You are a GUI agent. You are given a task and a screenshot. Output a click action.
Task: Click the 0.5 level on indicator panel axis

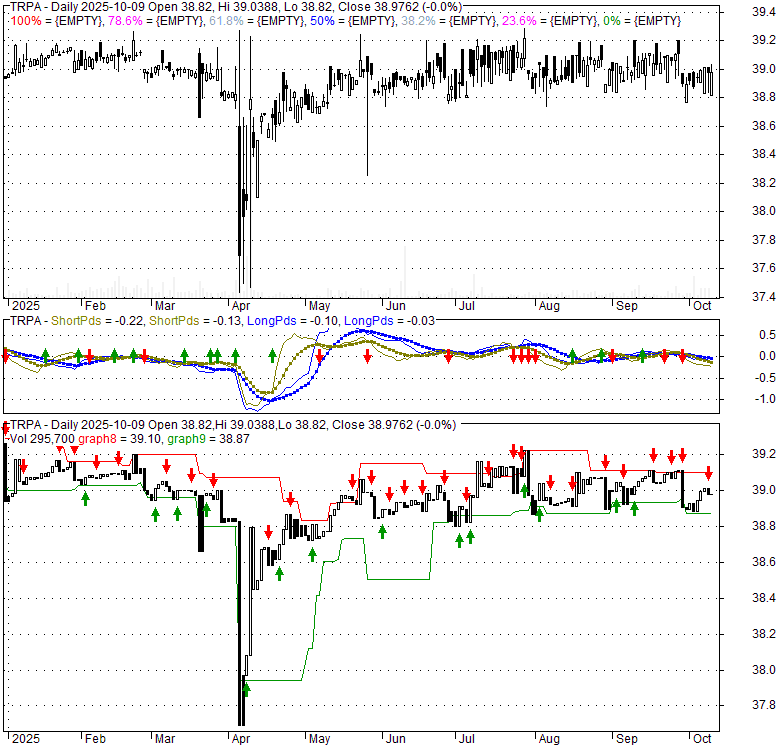(x=767, y=335)
